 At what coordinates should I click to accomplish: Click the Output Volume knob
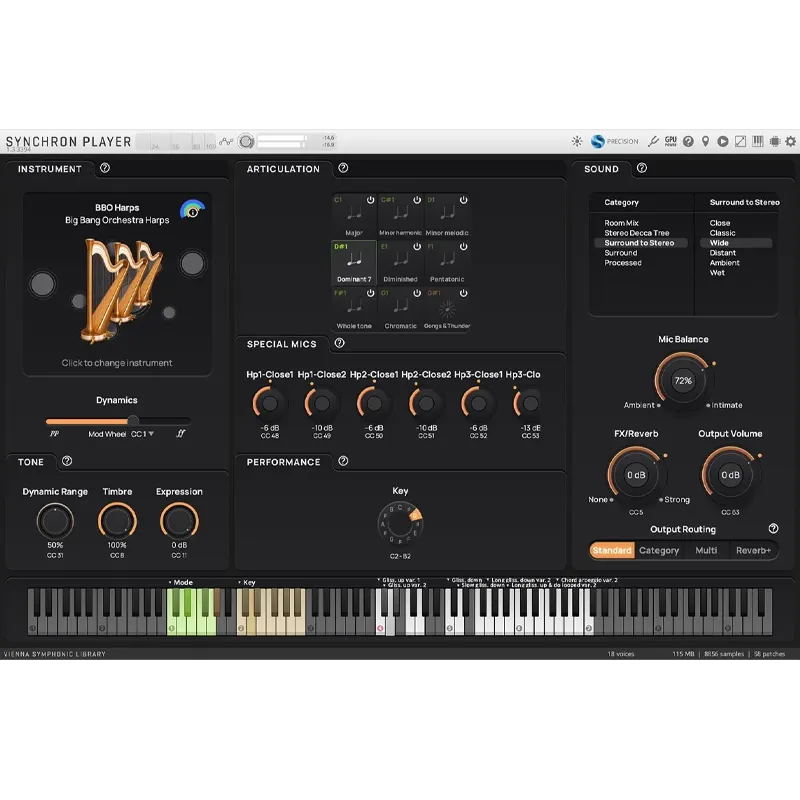tap(730, 474)
